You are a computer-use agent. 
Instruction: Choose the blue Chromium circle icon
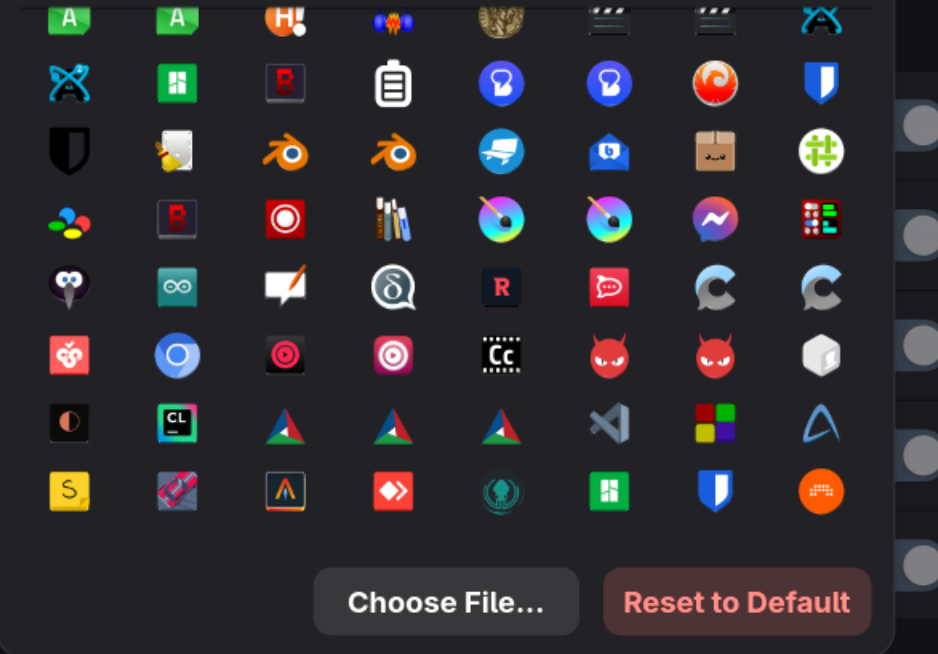point(177,355)
